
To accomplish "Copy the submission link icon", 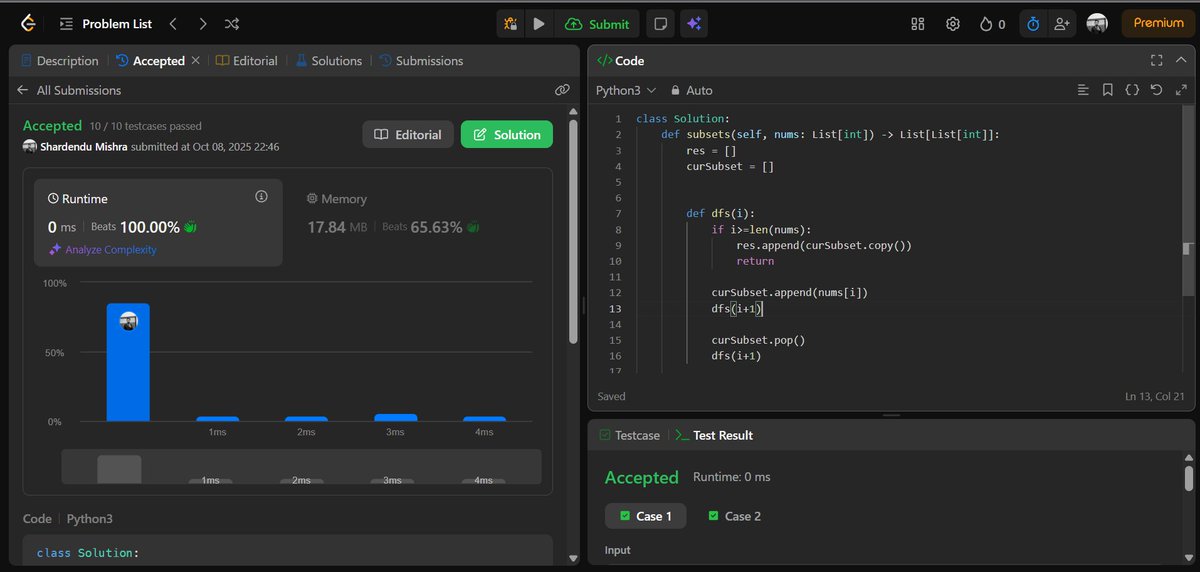I will tap(562, 90).
